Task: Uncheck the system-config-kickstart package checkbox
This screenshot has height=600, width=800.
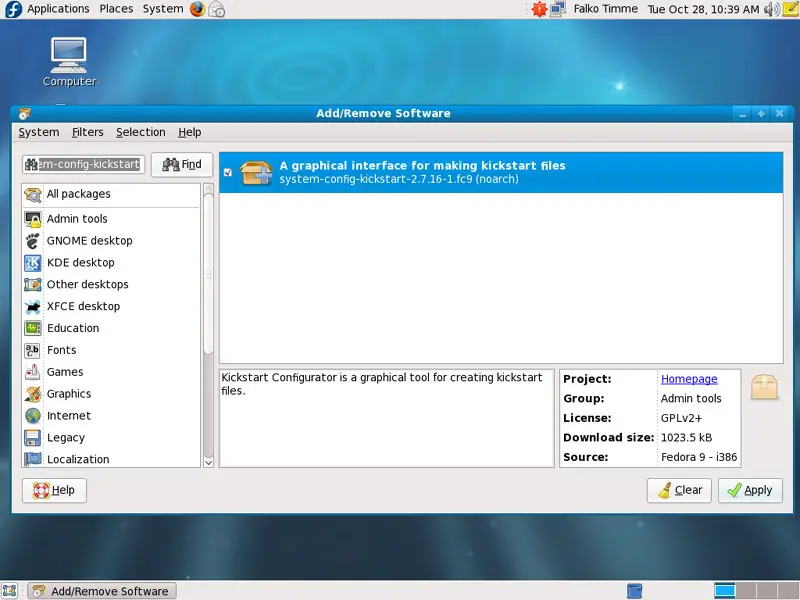Action: tap(228, 173)
